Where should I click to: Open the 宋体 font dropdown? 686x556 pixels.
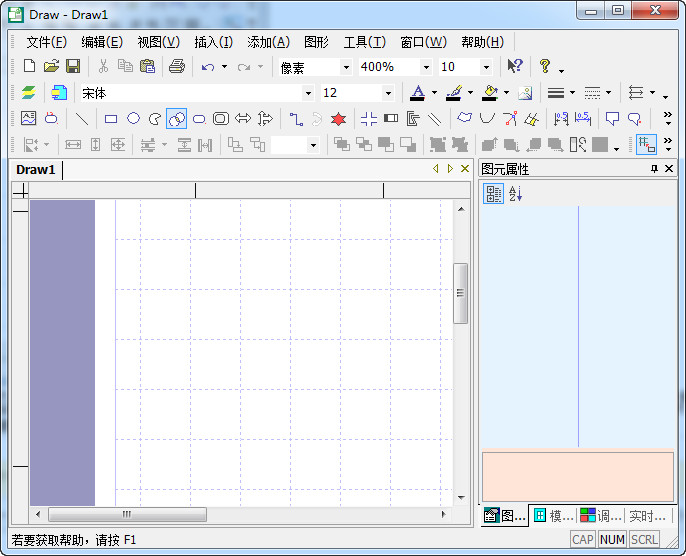308,93
